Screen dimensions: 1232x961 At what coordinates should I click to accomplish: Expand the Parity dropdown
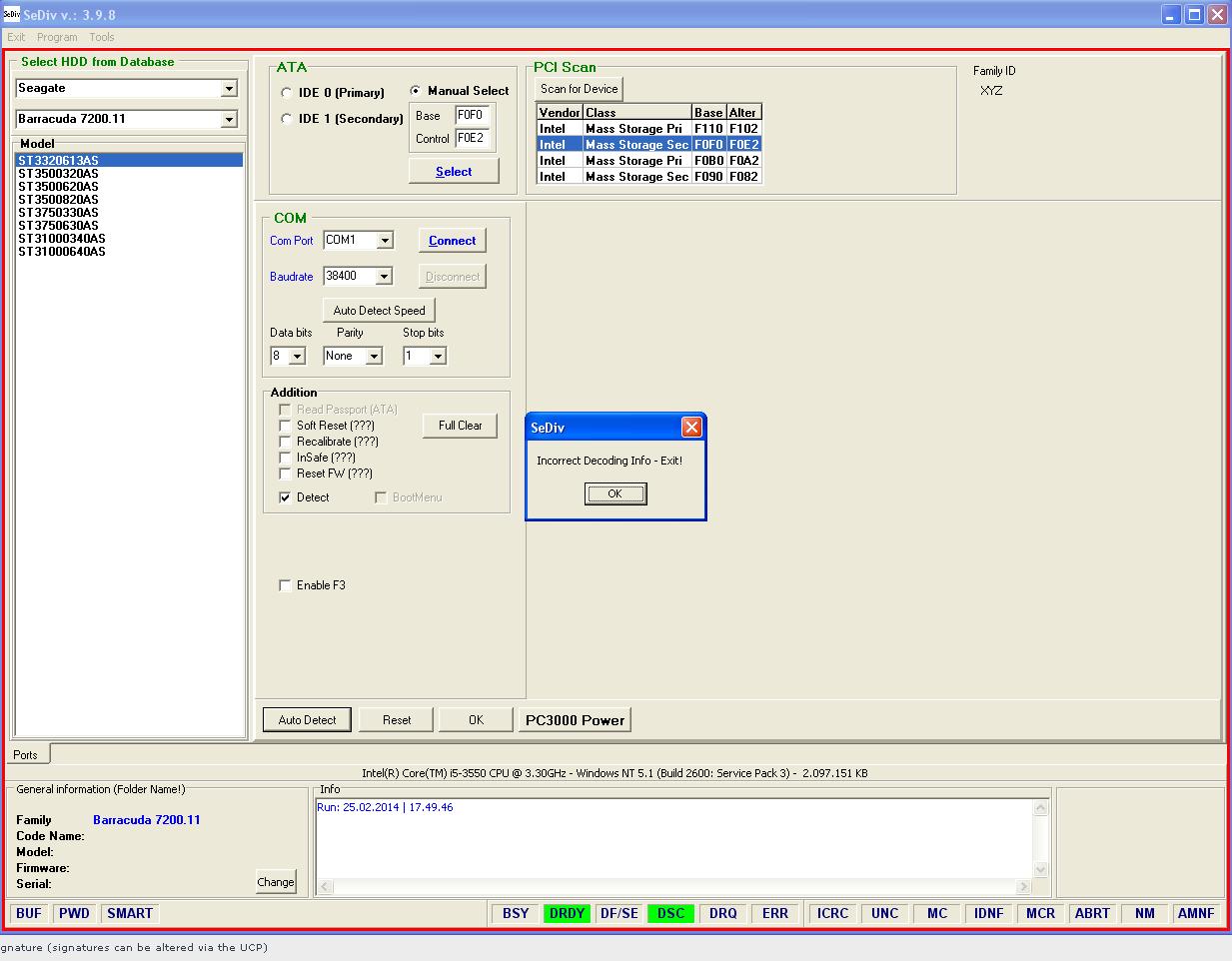click(x=374, y=357)
